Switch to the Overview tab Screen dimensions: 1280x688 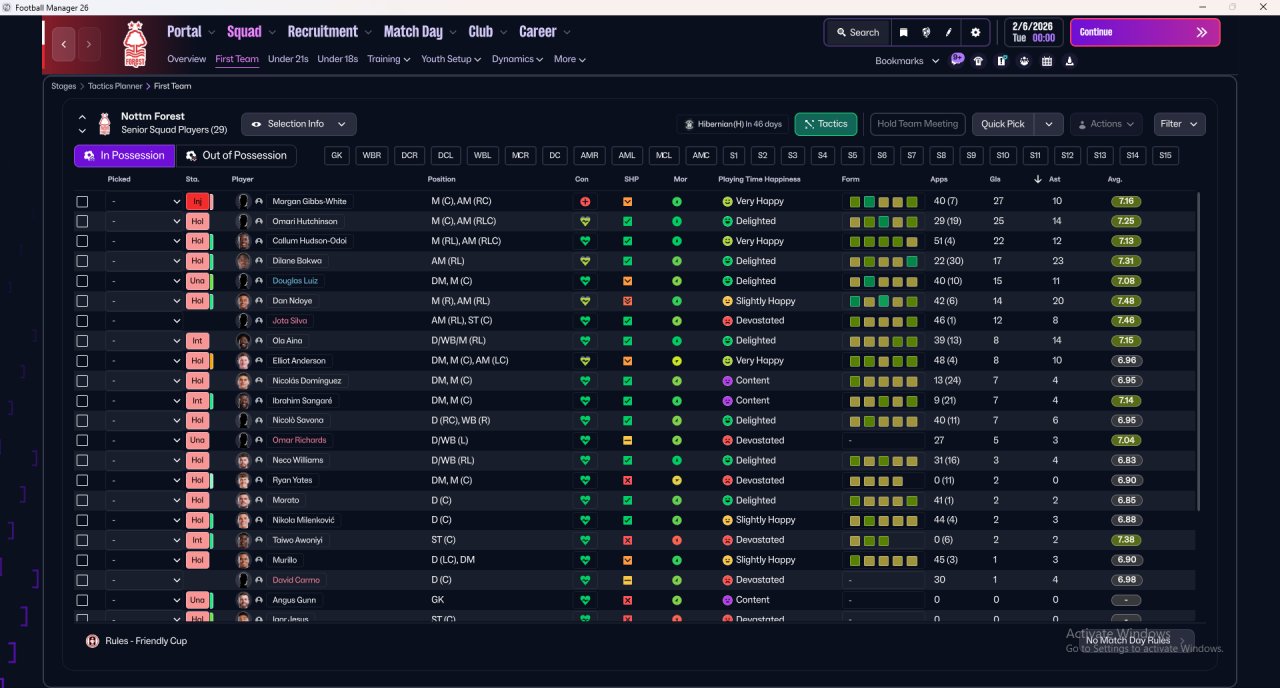point(186,59)
